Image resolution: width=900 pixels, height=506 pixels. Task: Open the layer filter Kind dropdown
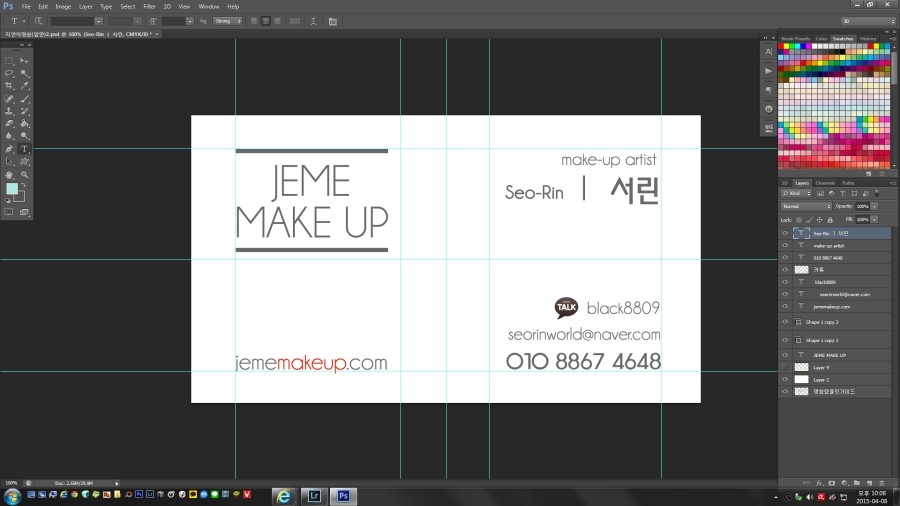click(796, 193)
